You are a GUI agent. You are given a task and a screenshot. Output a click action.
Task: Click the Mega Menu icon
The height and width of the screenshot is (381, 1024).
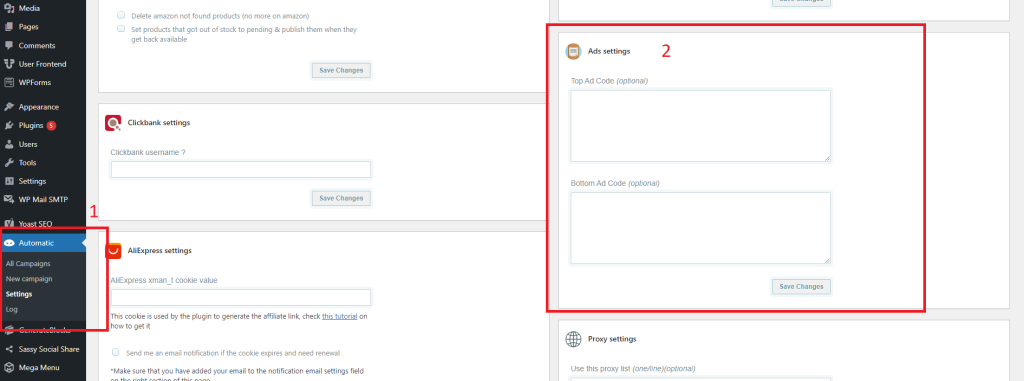tap(9, 367)
